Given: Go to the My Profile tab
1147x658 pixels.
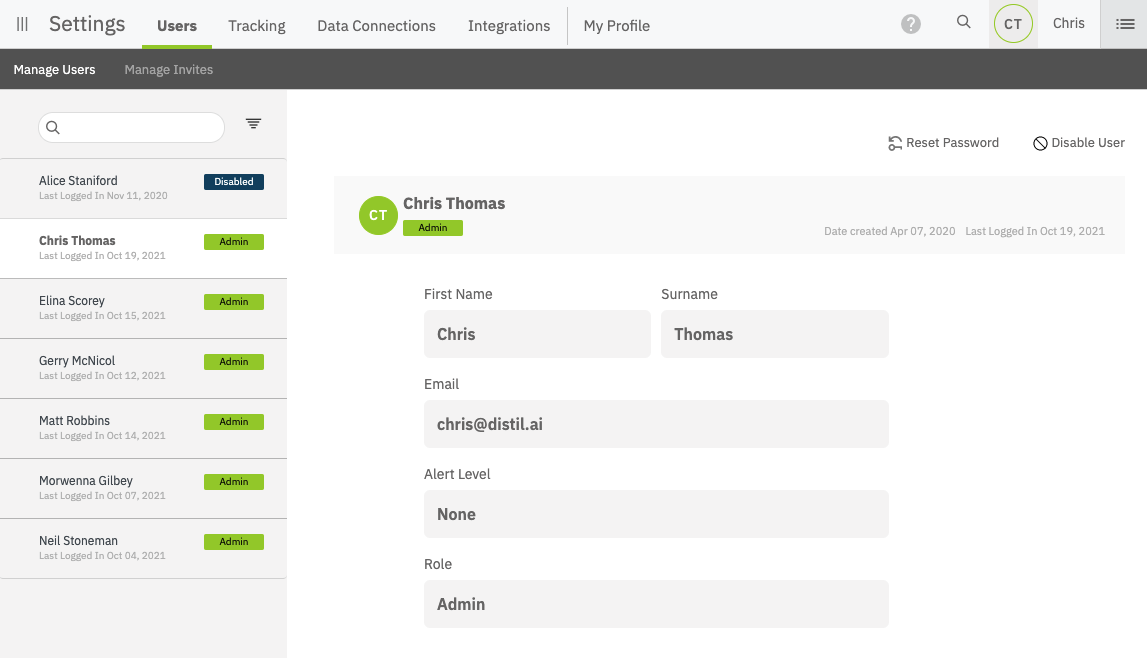Looking at the screenshot, I should tap(617, 26).
